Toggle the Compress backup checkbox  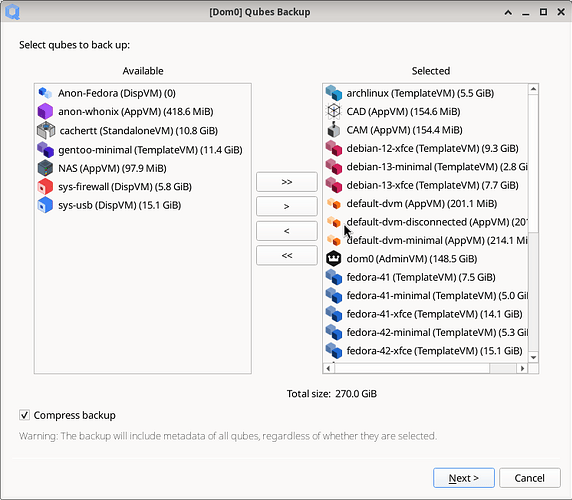24,415
